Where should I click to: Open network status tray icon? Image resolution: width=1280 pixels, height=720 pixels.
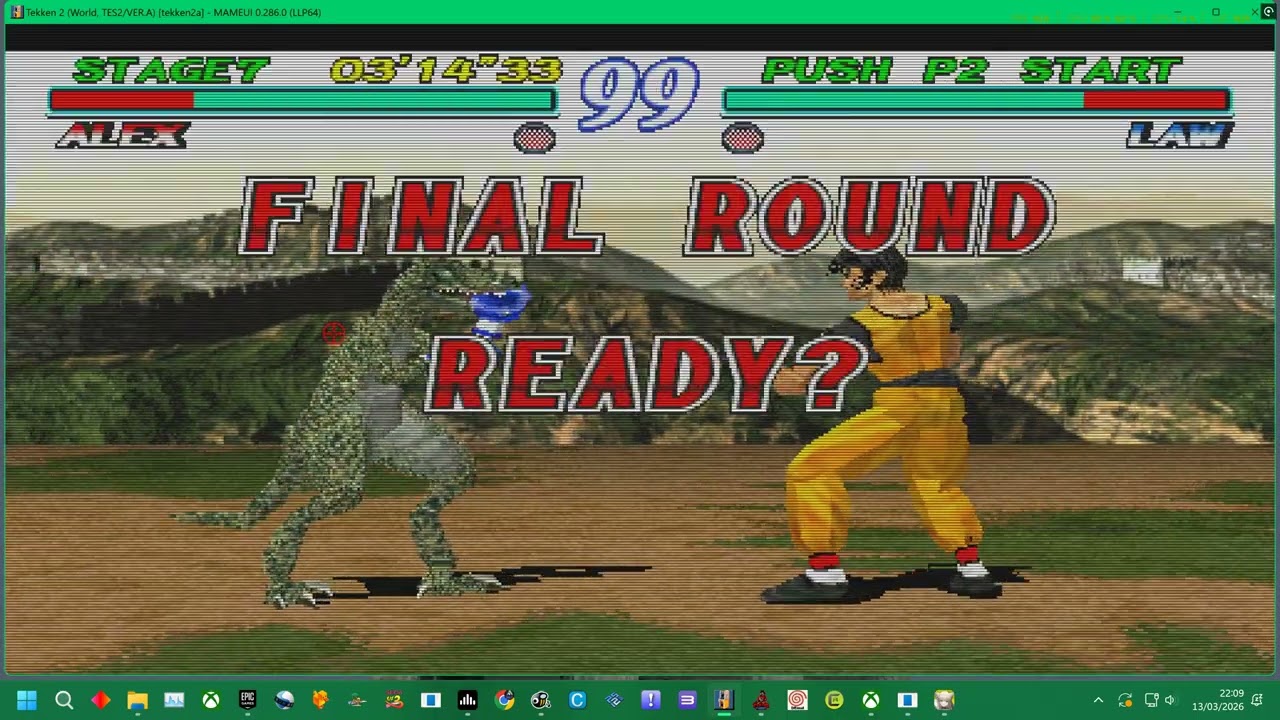click(1151, 700)
